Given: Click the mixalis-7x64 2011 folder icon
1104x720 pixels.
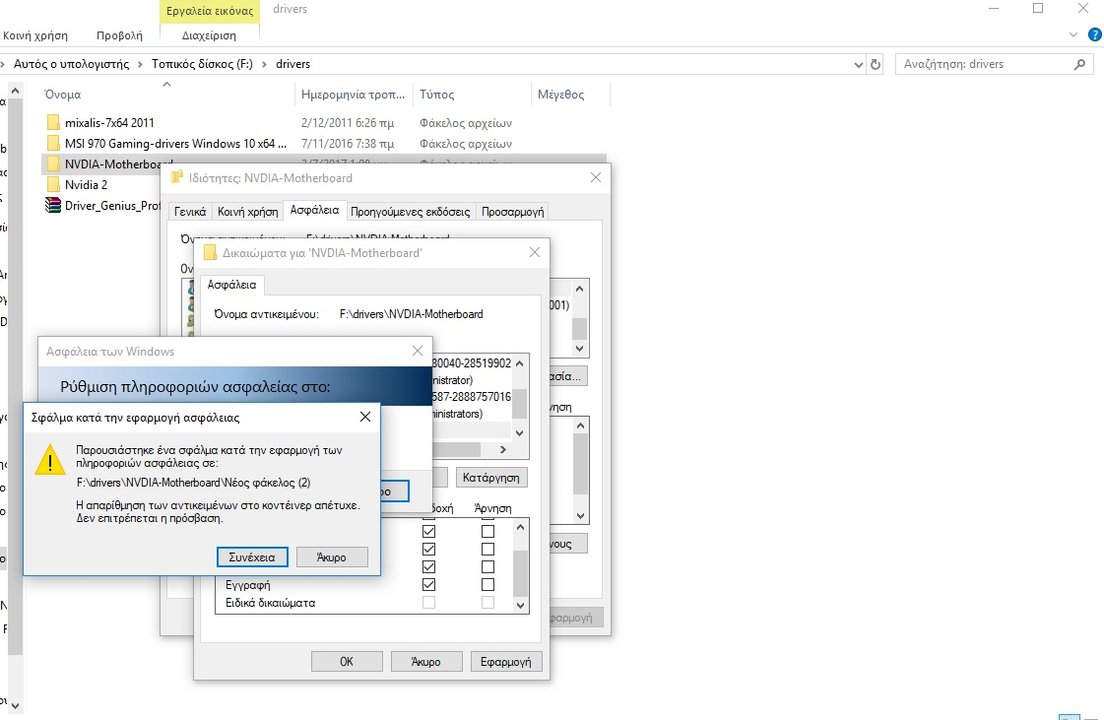Looking at the screenshot, I should coord(53,123).
